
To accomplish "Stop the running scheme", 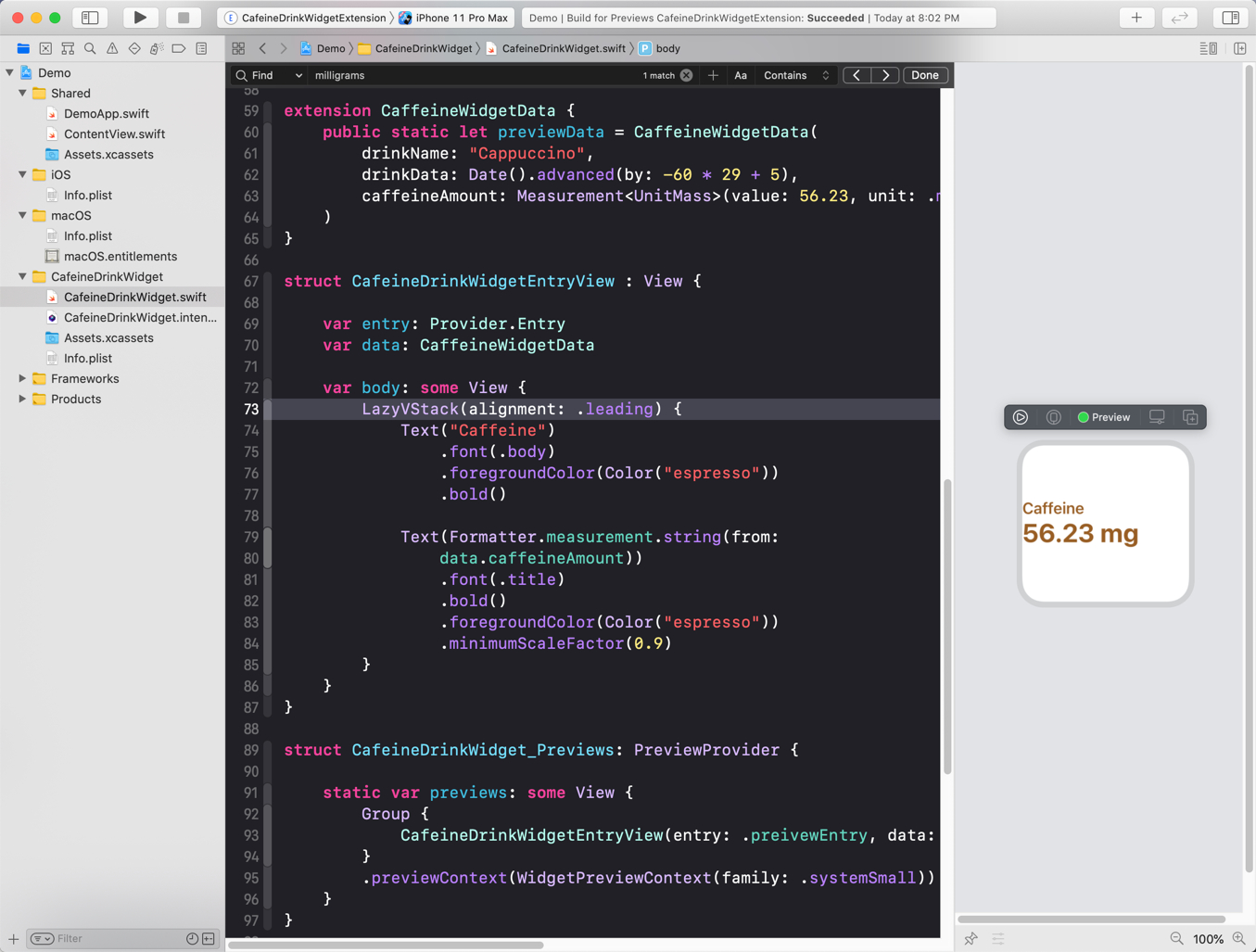I will pyautogui.click(x=184, y=18).
